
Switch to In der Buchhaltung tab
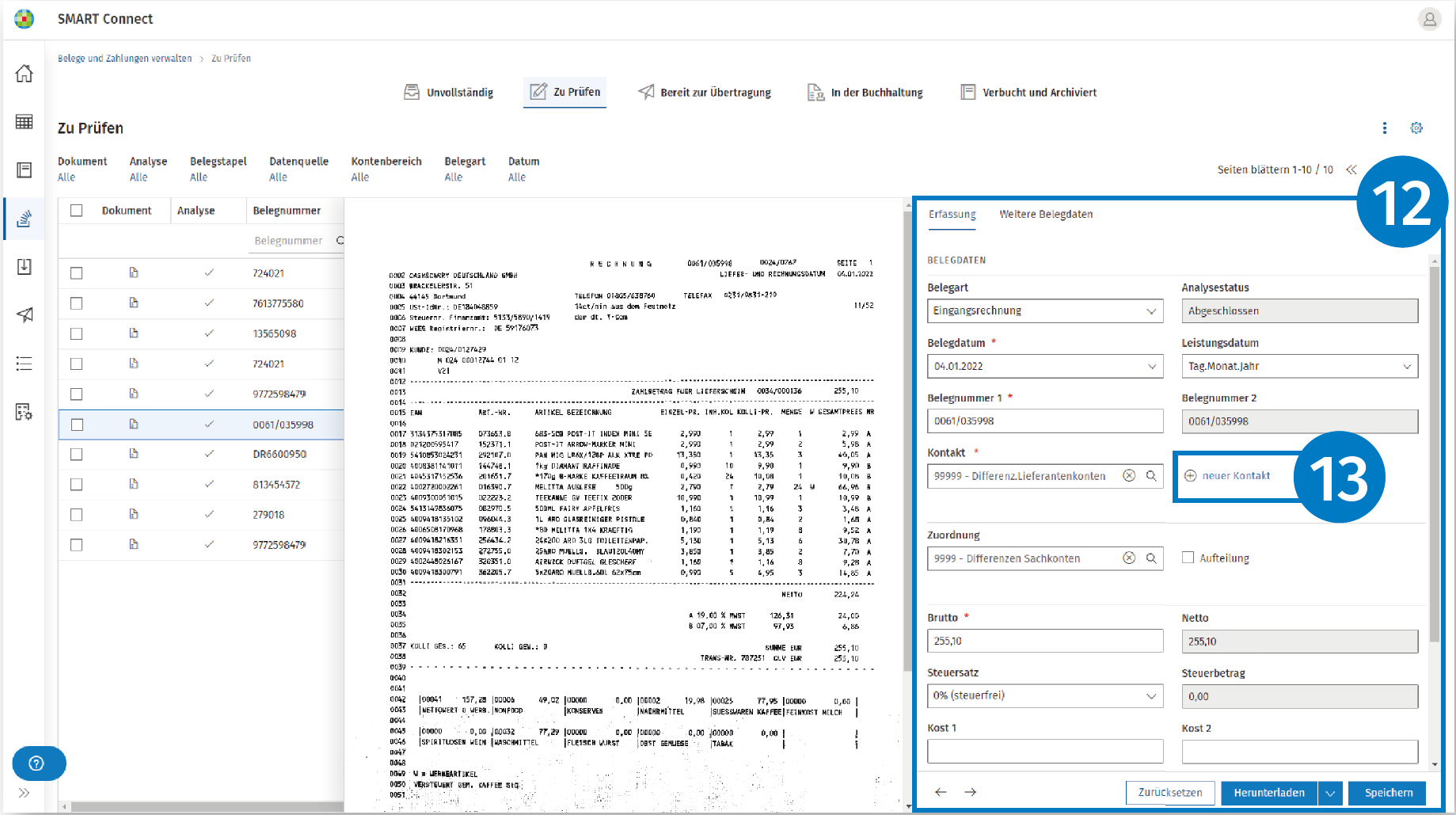pos(865,92)
